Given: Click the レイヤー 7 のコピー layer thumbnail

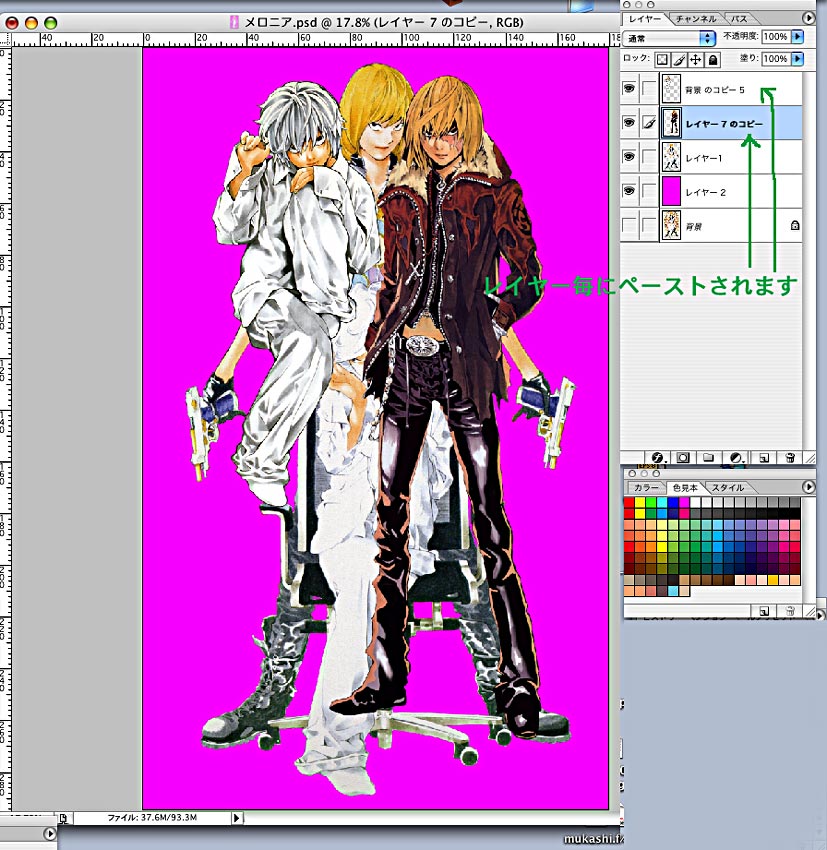Looking at the screenshot, I should 671,123.
